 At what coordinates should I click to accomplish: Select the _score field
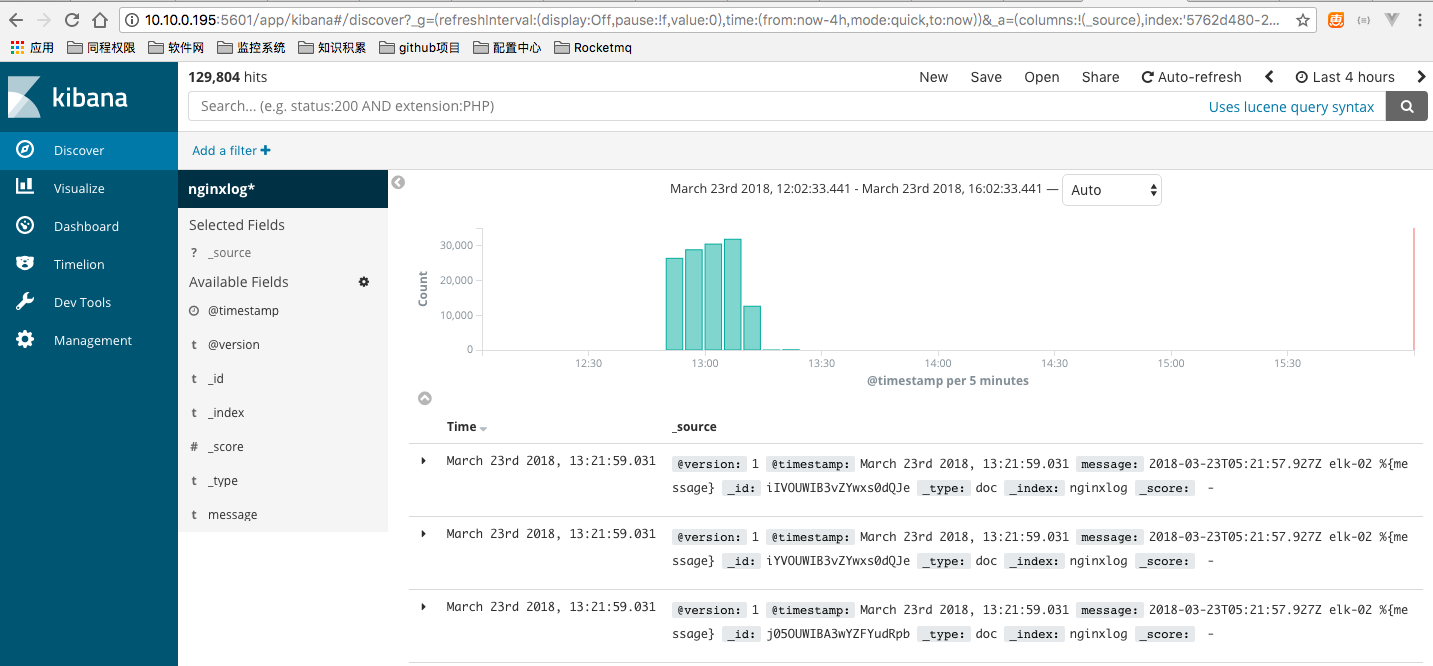click(x=225, y=447)
